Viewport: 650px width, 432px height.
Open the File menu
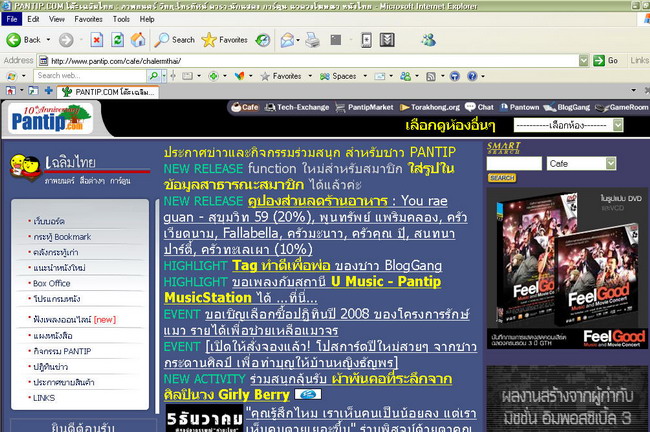click(12, 19)
